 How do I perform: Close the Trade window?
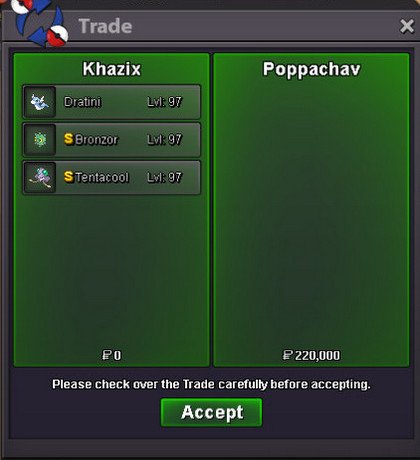[407, 26]
